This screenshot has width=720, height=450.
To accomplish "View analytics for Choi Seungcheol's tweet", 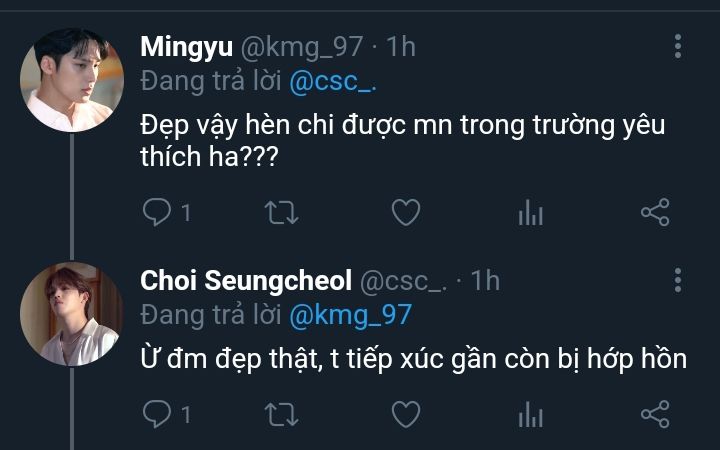I will [x=530, y=413].
